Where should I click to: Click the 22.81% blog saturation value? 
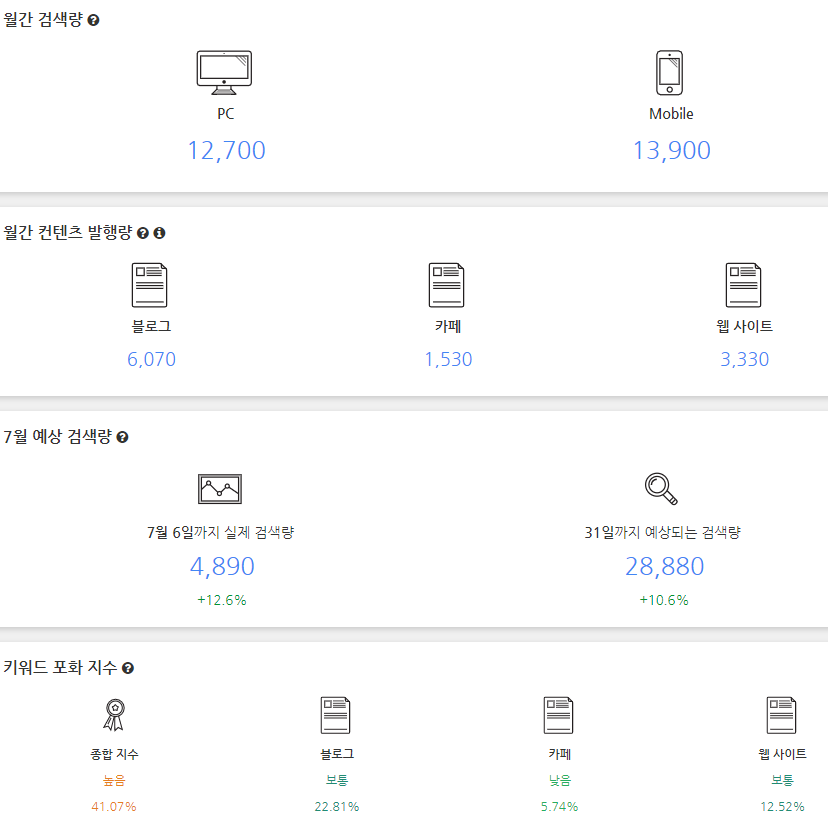pos(337,807)
